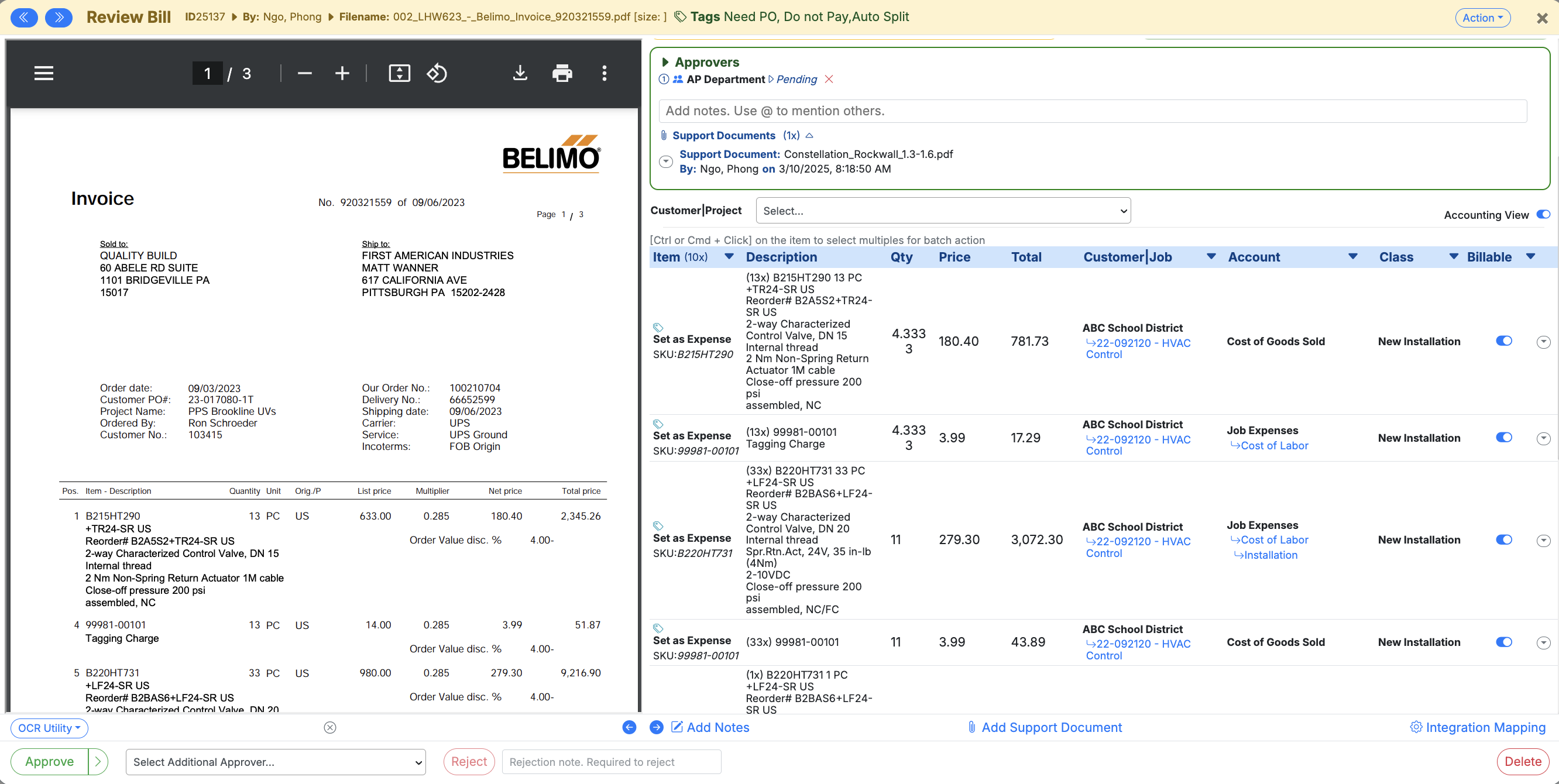
Task: Click the approver notes input field
Action: click(x=1092, y=111)
